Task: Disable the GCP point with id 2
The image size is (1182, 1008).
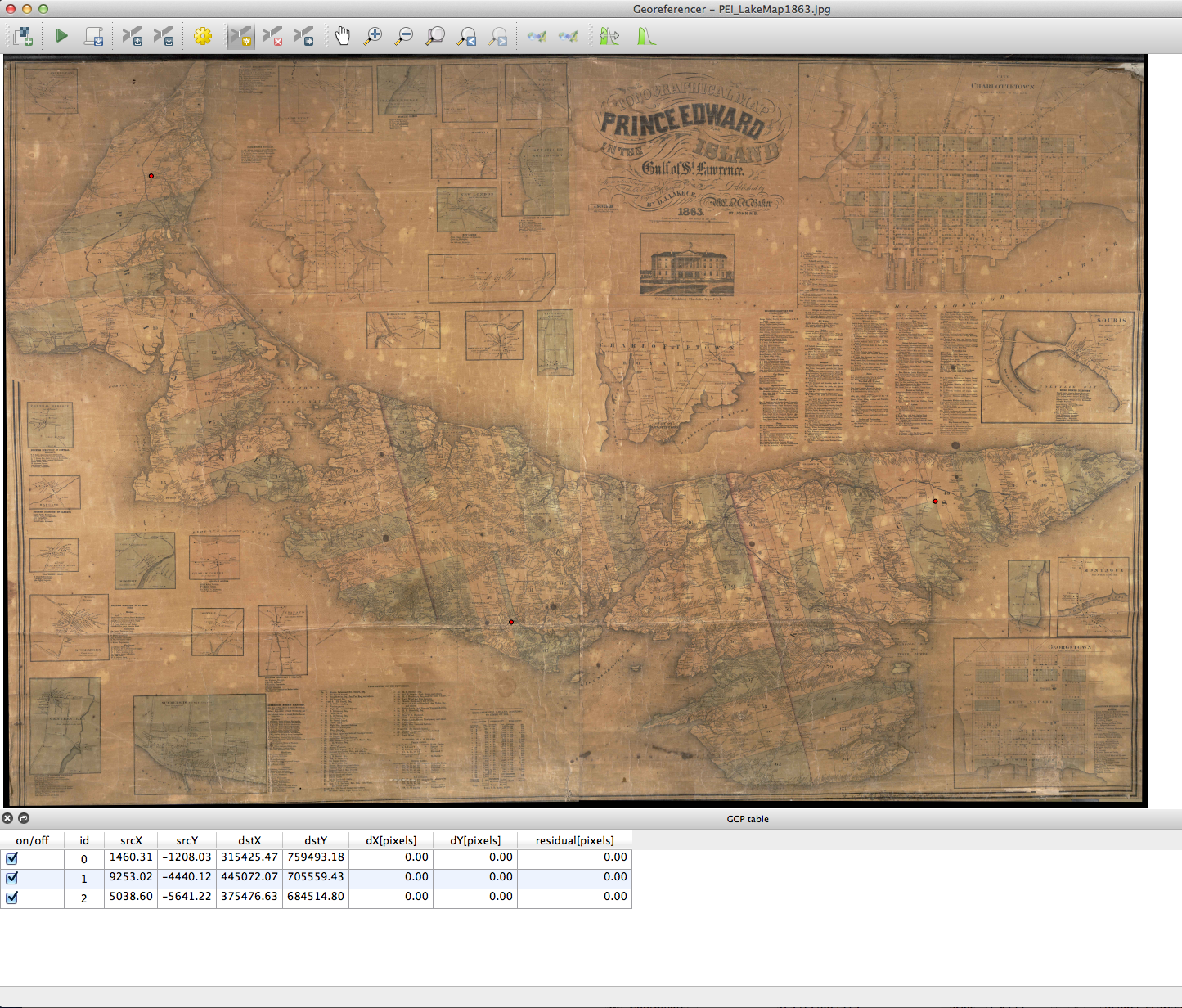Action: coord(11,898)
